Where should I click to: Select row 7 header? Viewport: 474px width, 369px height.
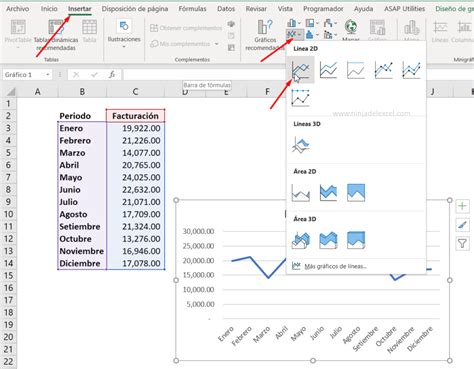[x=8, y=177]
